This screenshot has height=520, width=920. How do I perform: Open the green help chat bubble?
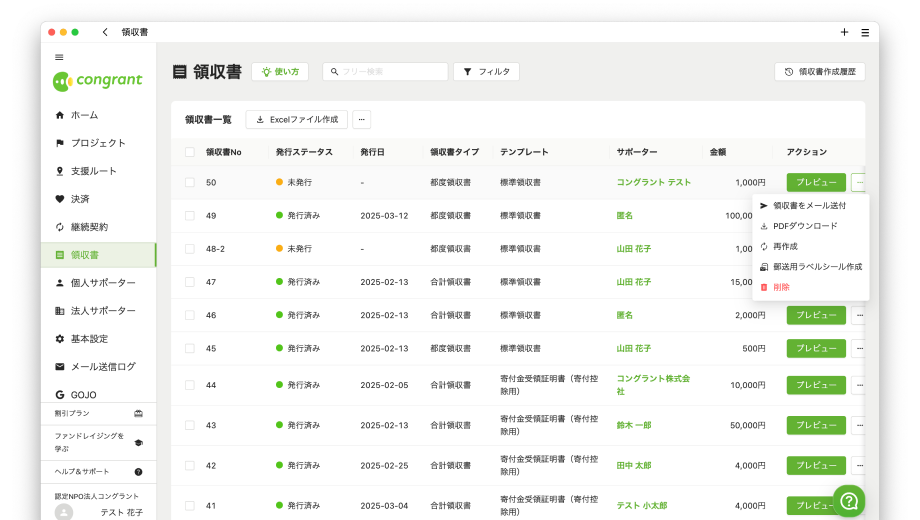tap(848, 501)
